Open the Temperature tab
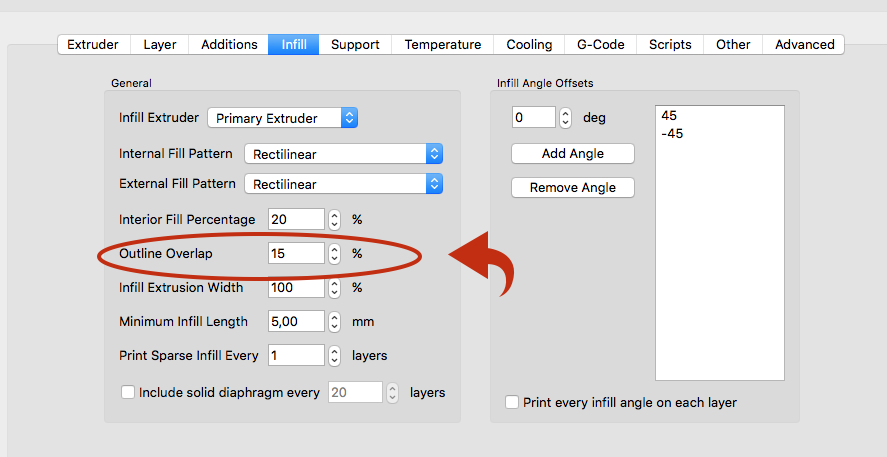 (x=443, y=45)
